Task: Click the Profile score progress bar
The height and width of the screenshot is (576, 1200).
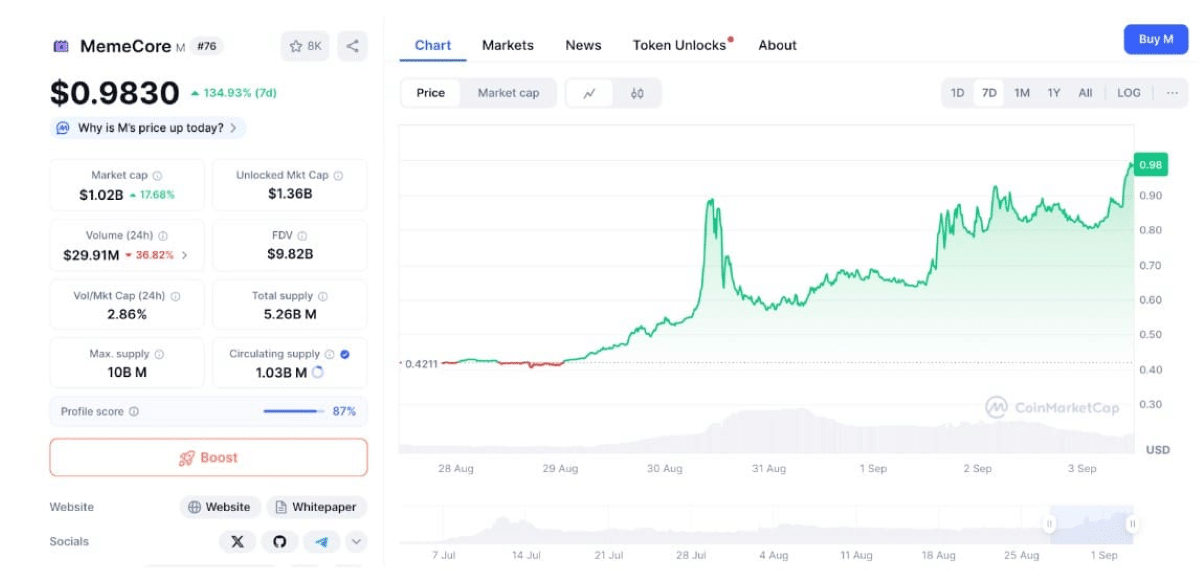Action: [x=293, y=411]
